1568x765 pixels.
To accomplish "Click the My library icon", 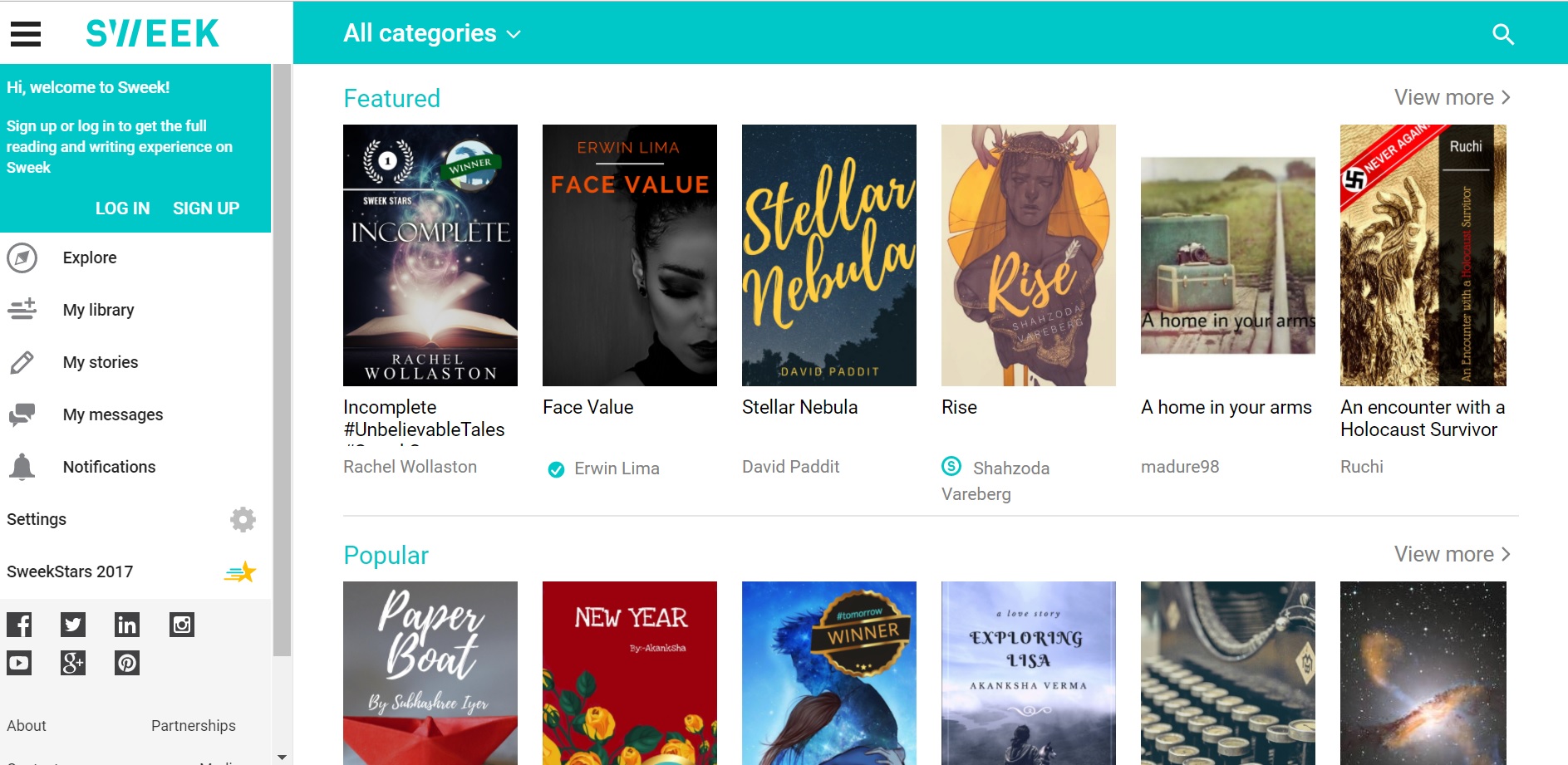I will click(x=22, y=310).
